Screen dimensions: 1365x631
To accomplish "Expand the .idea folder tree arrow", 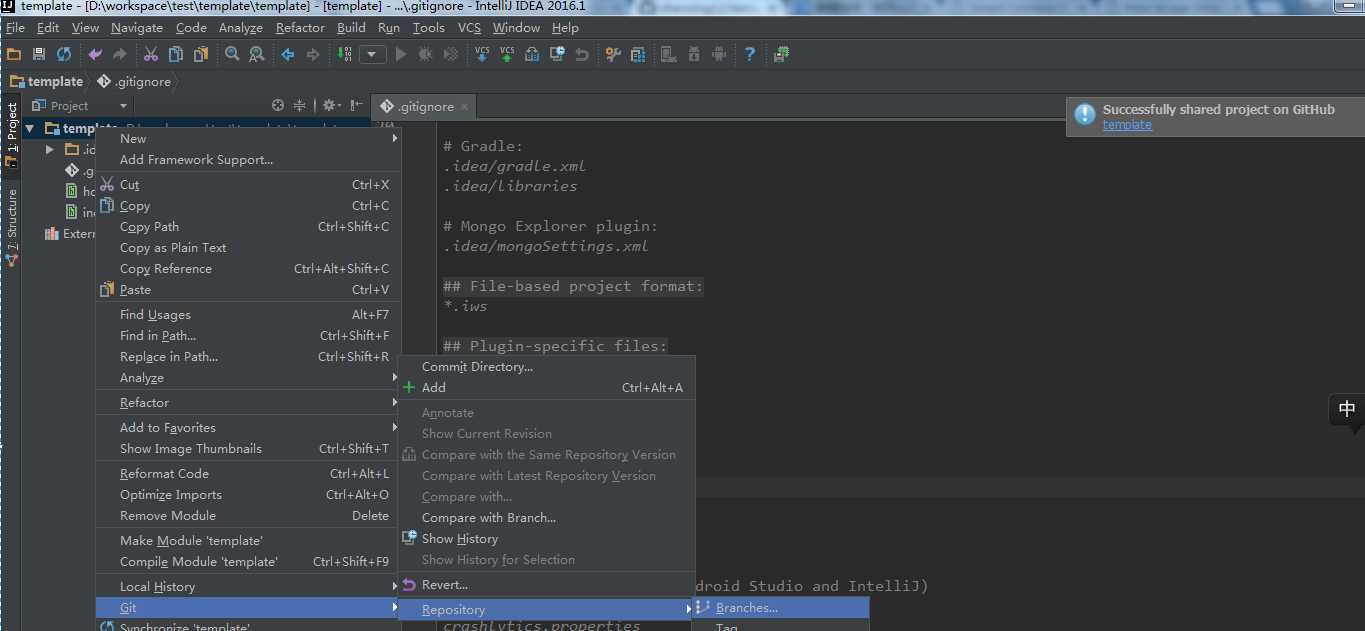I will pyautogui.click(x=50, y=149).
